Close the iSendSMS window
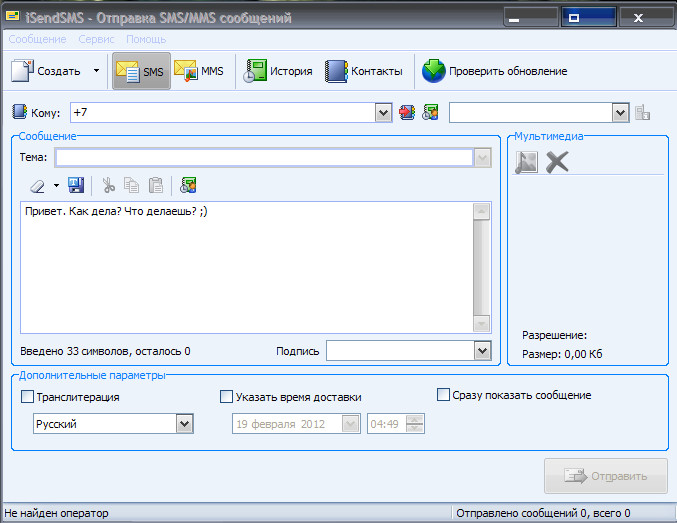This screenshot has width=677, height=523. pyautogui.click(x=646, y=18)
